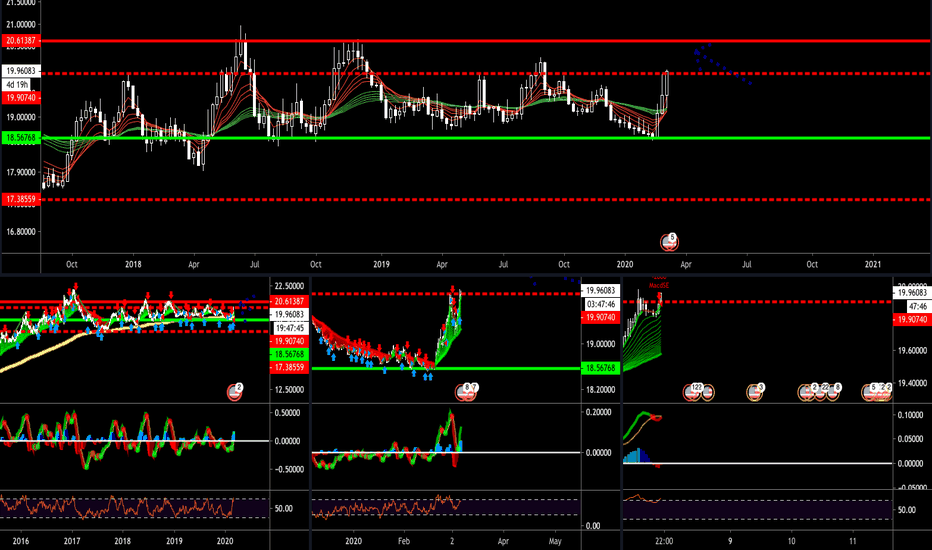This screenshot has height=550, width=932.
Task: Click the event marker badged 5 near the right edge
Action: (x=870, y=392)
